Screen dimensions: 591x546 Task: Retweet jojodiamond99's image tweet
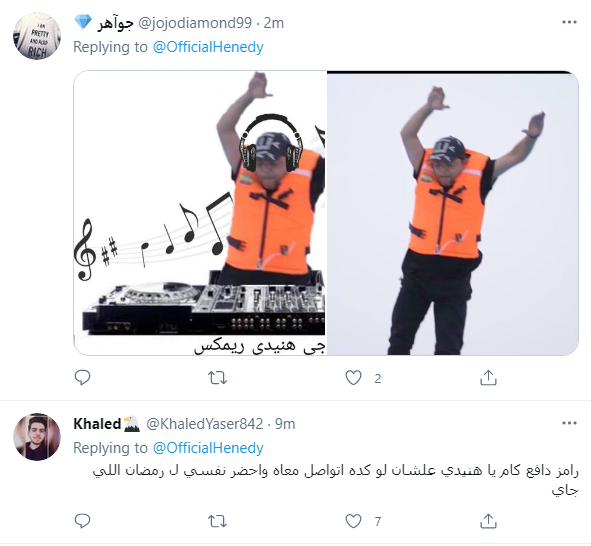click(x=217, y=378)
